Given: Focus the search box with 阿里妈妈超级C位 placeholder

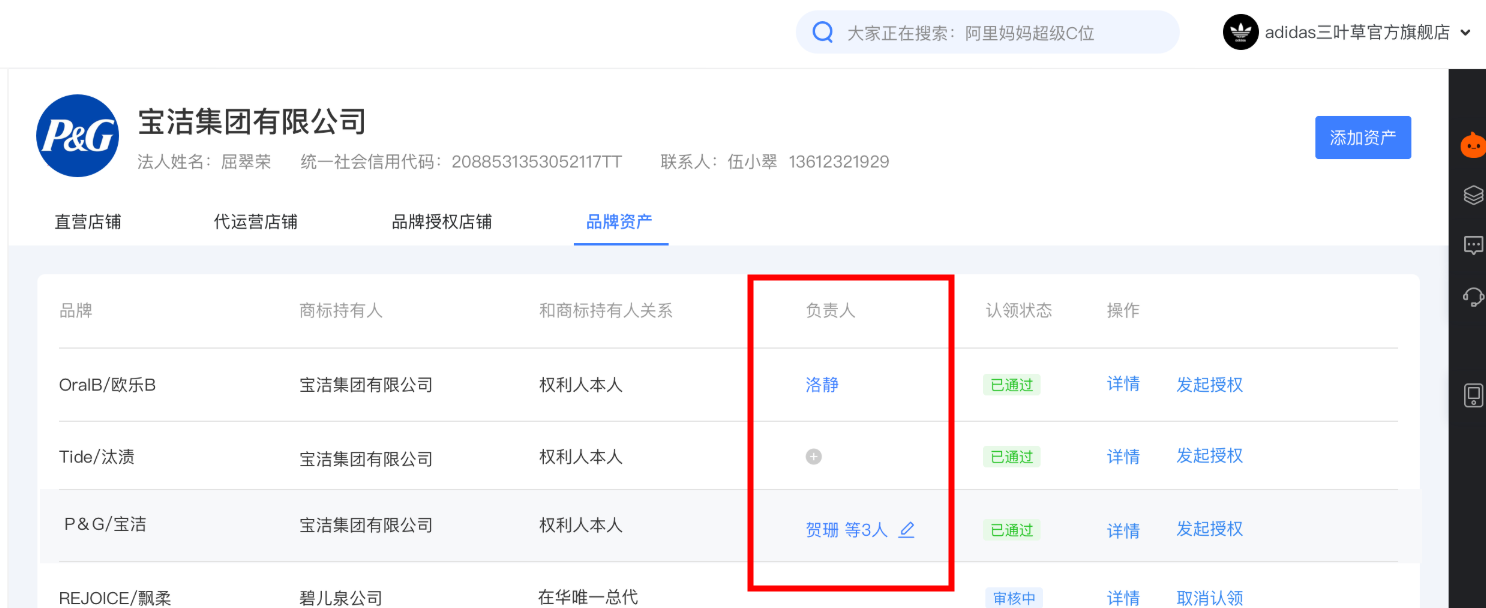Looking at the screenshot, I should click(x=987, y=32).
